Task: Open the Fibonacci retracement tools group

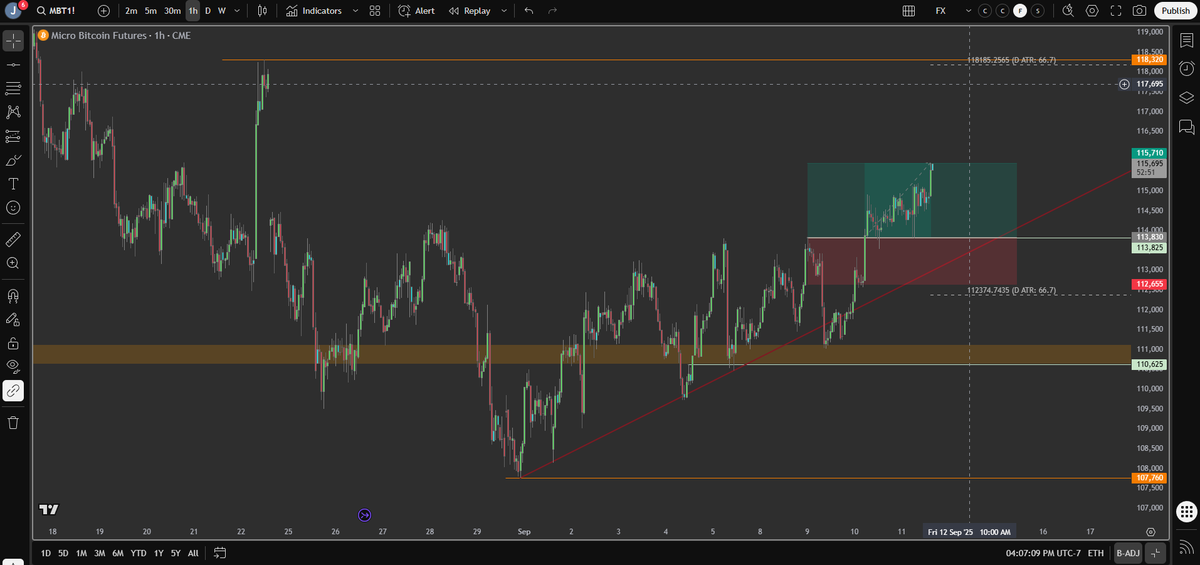Action: click(13, 87)
